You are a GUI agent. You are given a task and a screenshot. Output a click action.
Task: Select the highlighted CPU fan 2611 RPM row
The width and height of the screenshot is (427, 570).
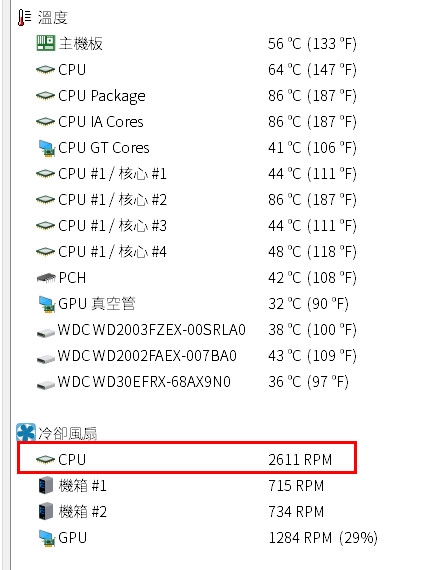187,458
